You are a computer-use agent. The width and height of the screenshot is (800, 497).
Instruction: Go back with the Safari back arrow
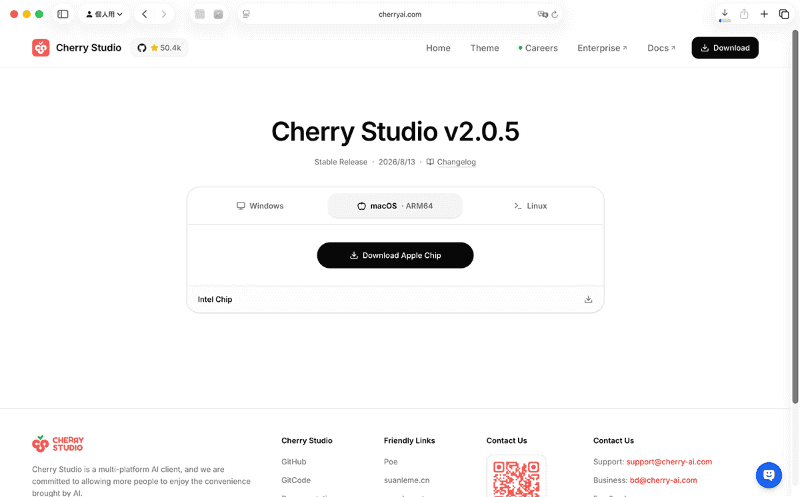[x=145, y=14]
